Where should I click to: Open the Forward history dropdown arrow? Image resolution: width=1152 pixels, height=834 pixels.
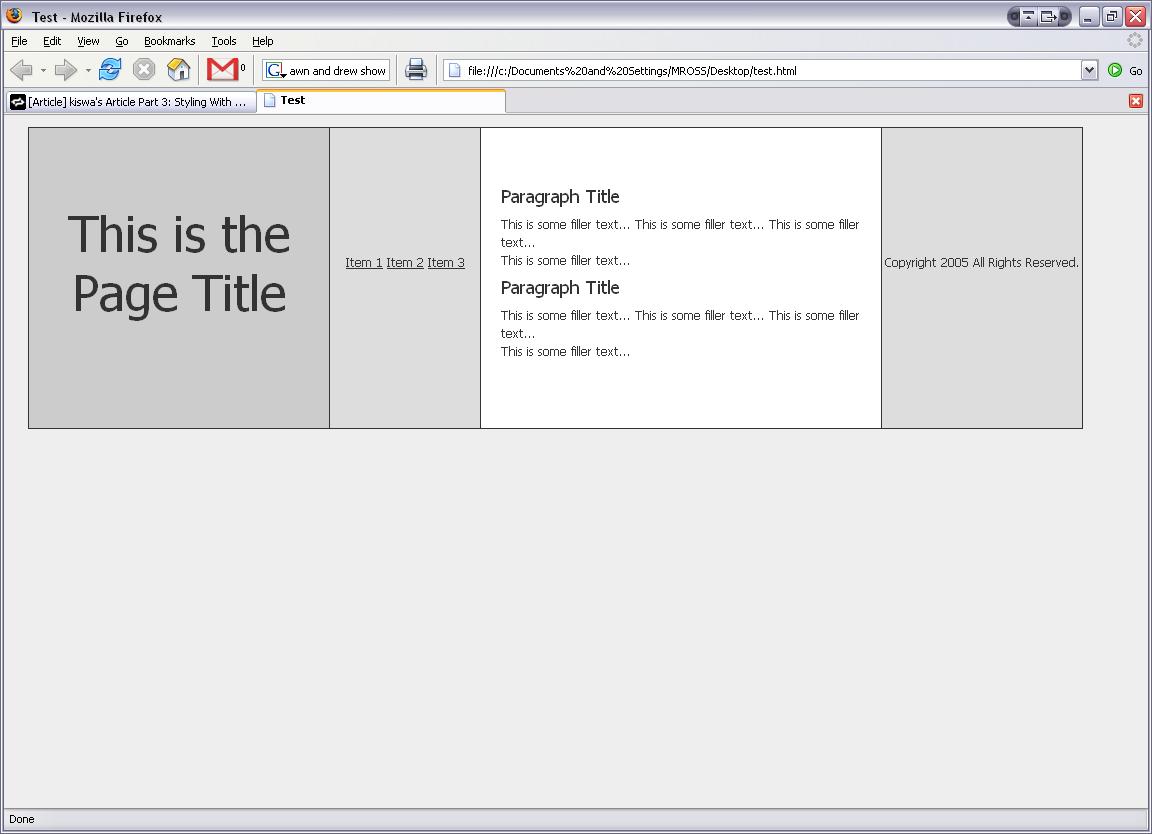88,71
